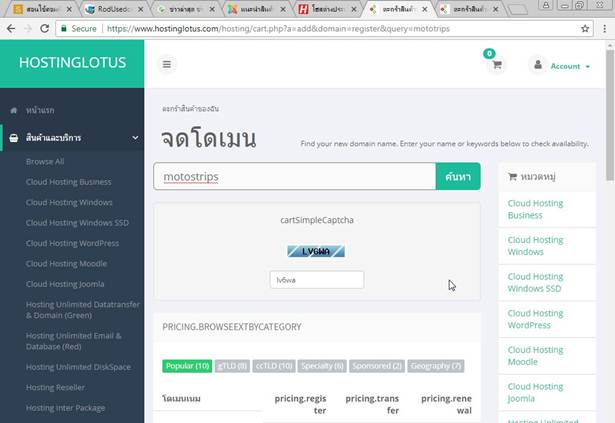
Task: Open Cloud Hosting Moodle in sidebar
Action: (66, 264)
